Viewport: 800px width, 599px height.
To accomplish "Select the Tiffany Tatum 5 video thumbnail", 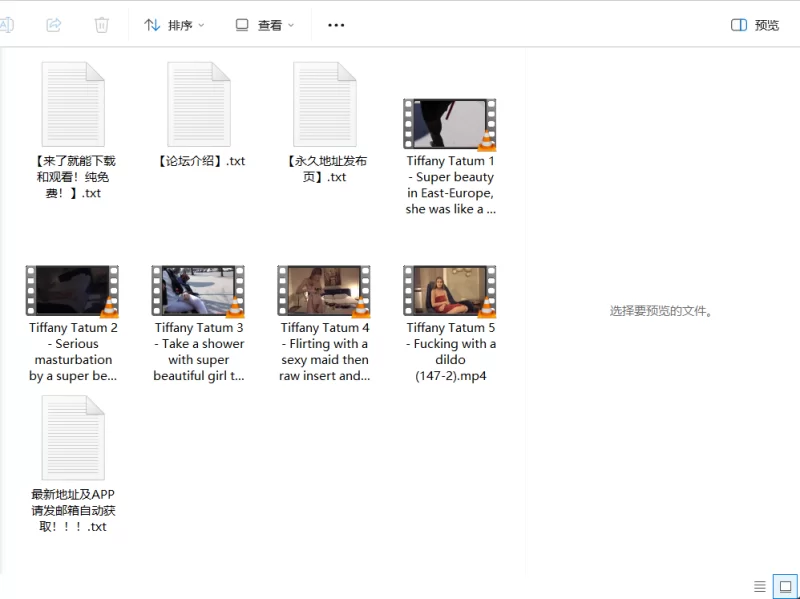I will [449, 291].
